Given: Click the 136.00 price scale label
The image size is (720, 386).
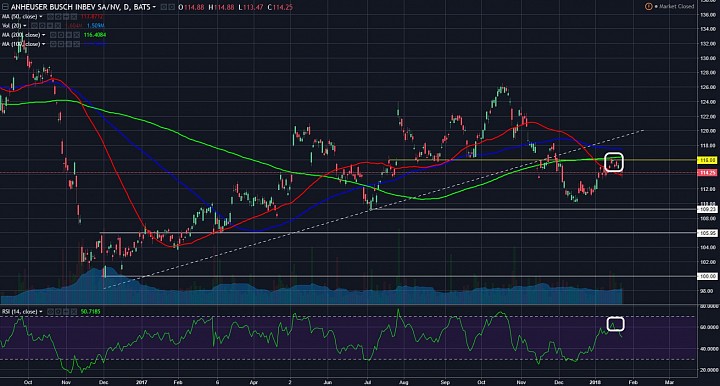Looking at the screenshot, I should click(x=708, y=14).
